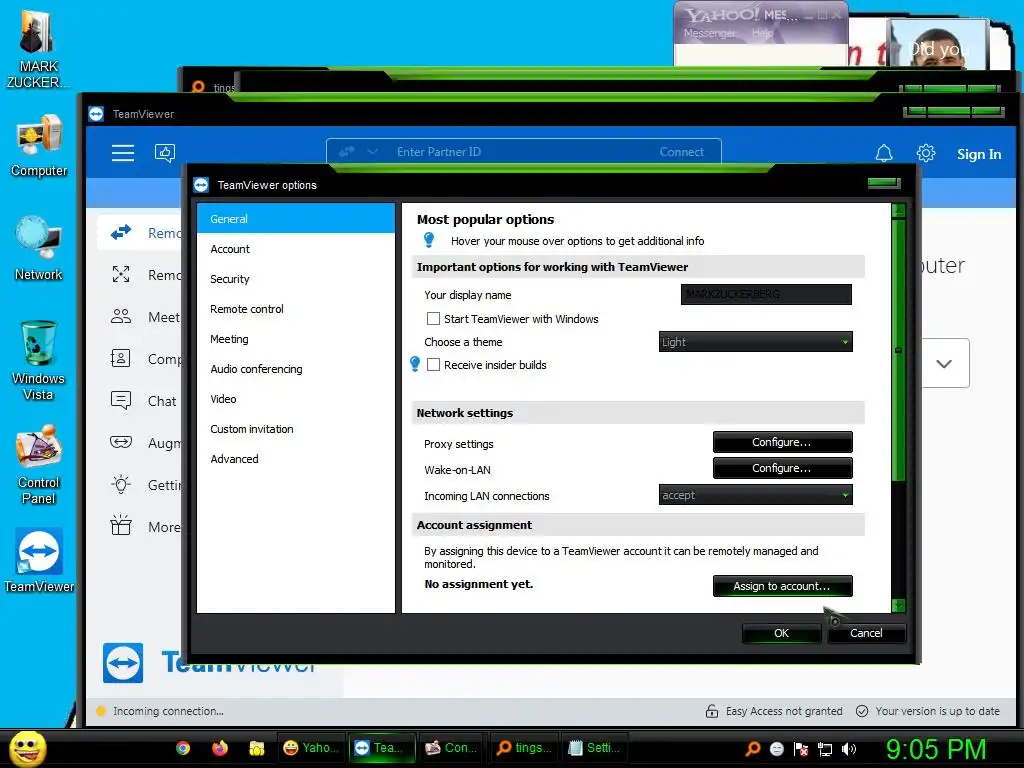Click the Connect button in the partner bar
The width and height of the screenshot is (1024, 768).
click(x=681, y=152)
